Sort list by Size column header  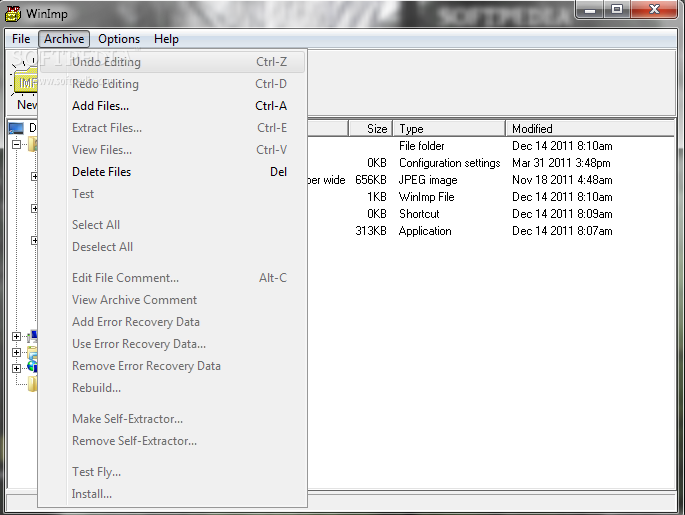[x=370, y=129]
